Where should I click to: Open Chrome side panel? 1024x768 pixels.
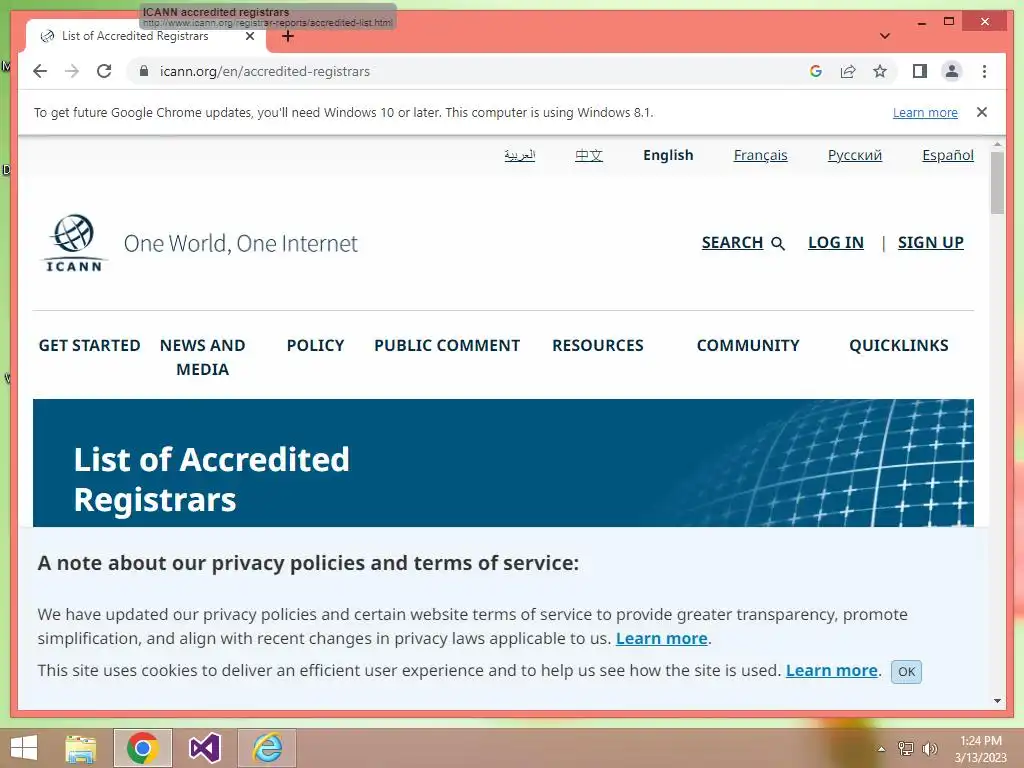(x=920, y=71)
